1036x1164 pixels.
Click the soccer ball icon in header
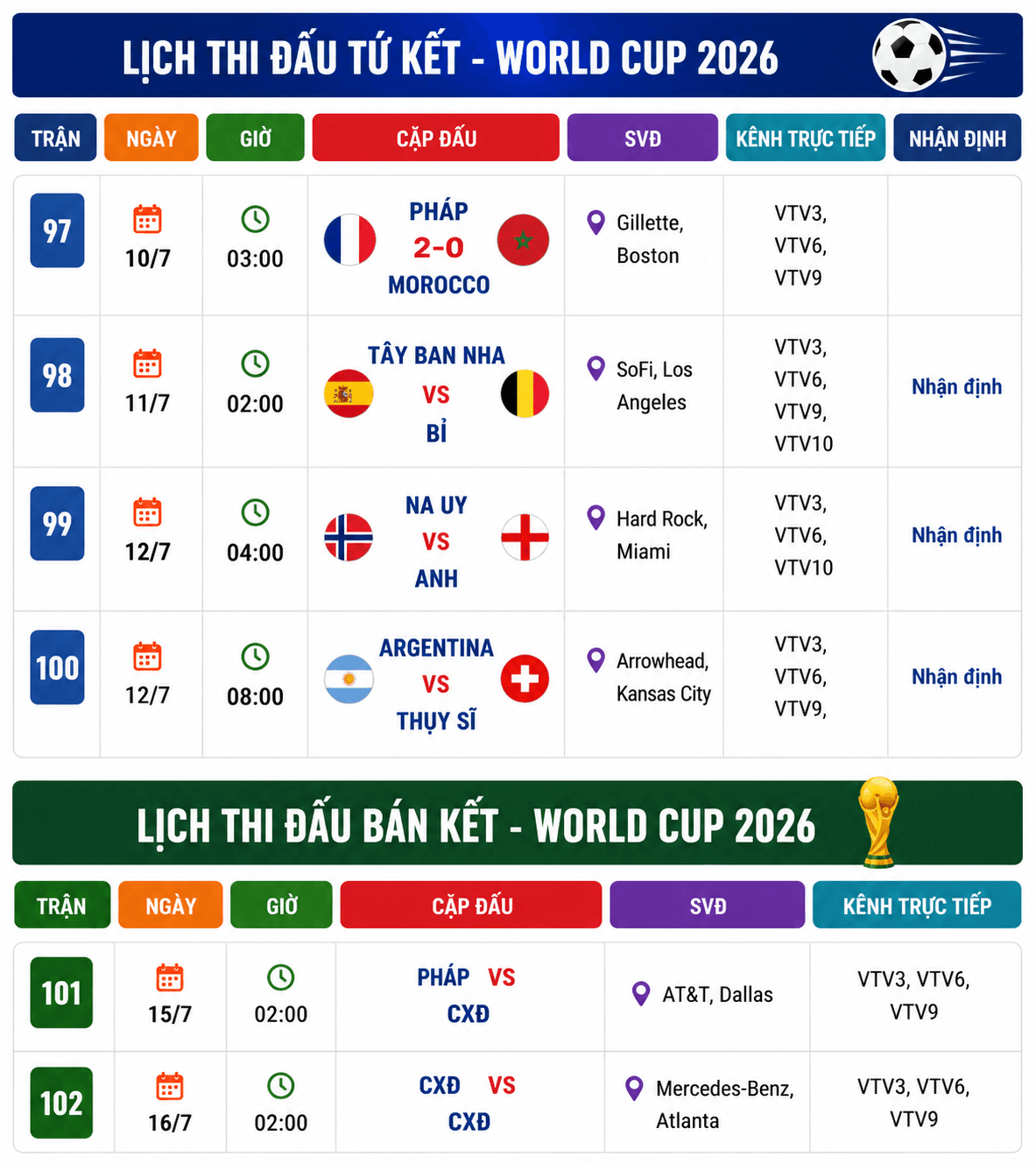(911, 54)
